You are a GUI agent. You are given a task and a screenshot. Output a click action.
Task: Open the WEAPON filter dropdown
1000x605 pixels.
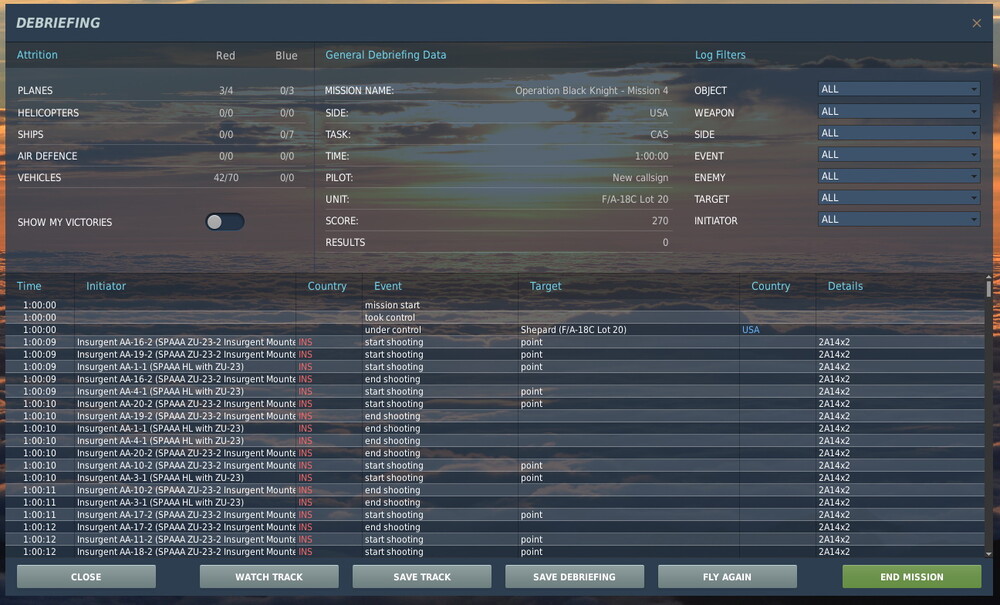(x=899, y=112)
